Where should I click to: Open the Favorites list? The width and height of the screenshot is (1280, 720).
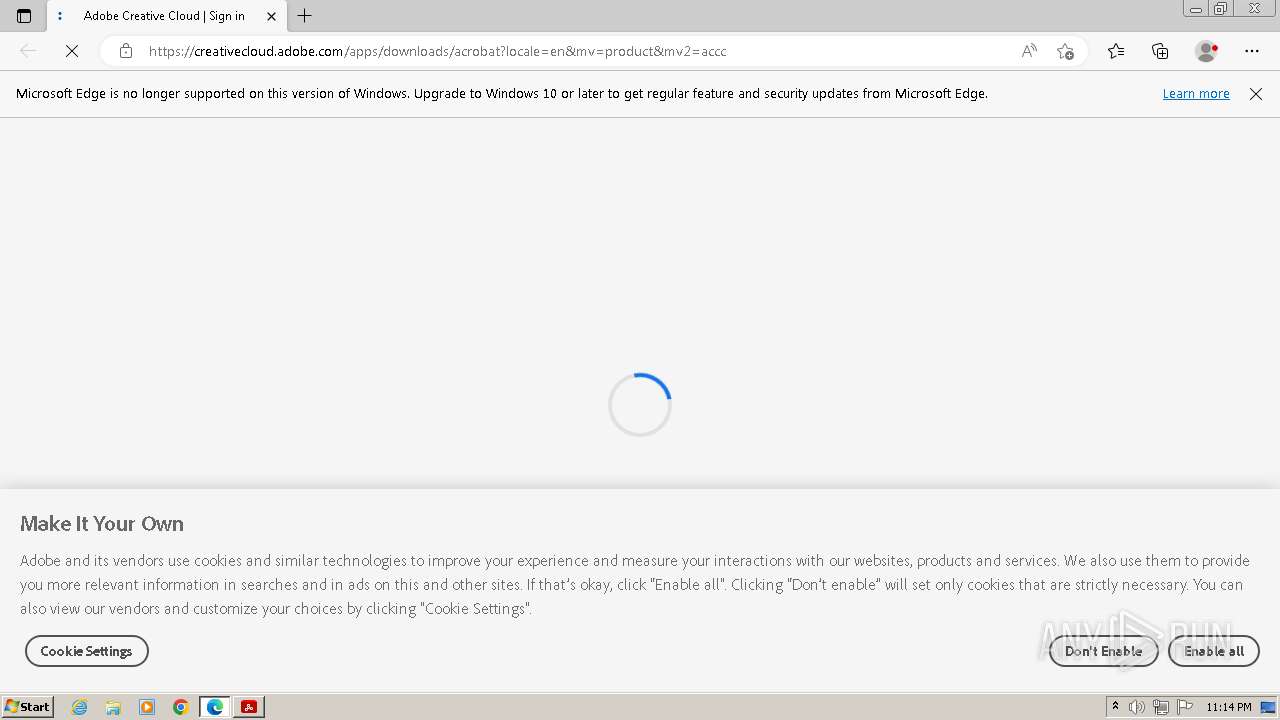(1116, 51)
